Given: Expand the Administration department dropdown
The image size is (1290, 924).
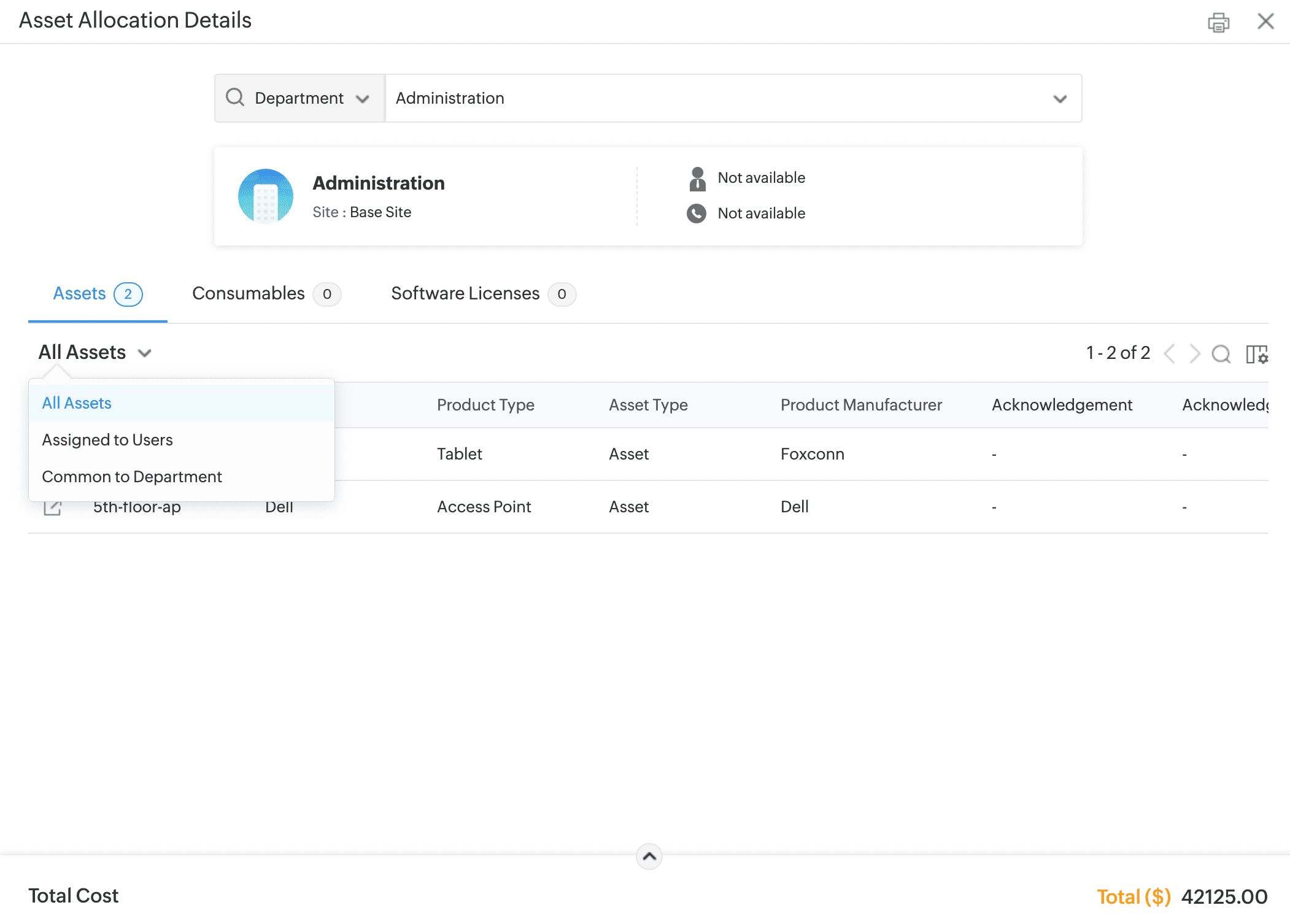Looking at the screenshot, I should click(1059, 99).
